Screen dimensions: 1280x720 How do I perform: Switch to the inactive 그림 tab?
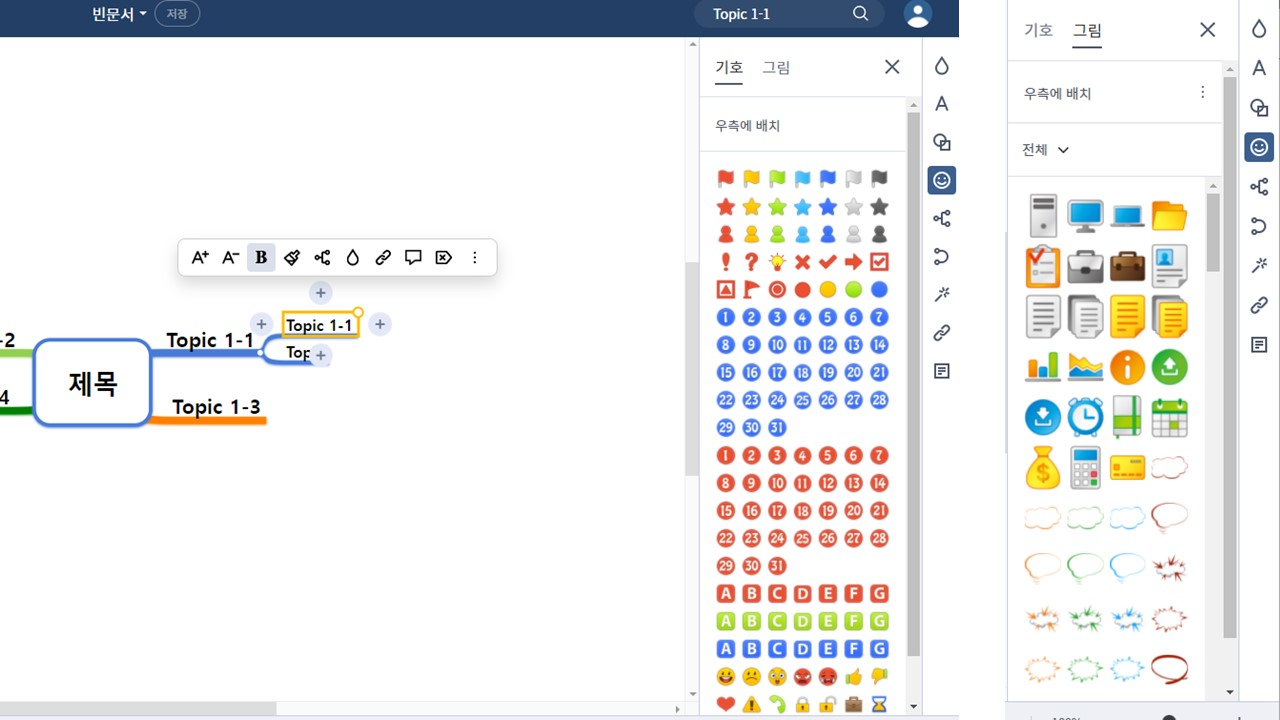(x=776, y=68)
